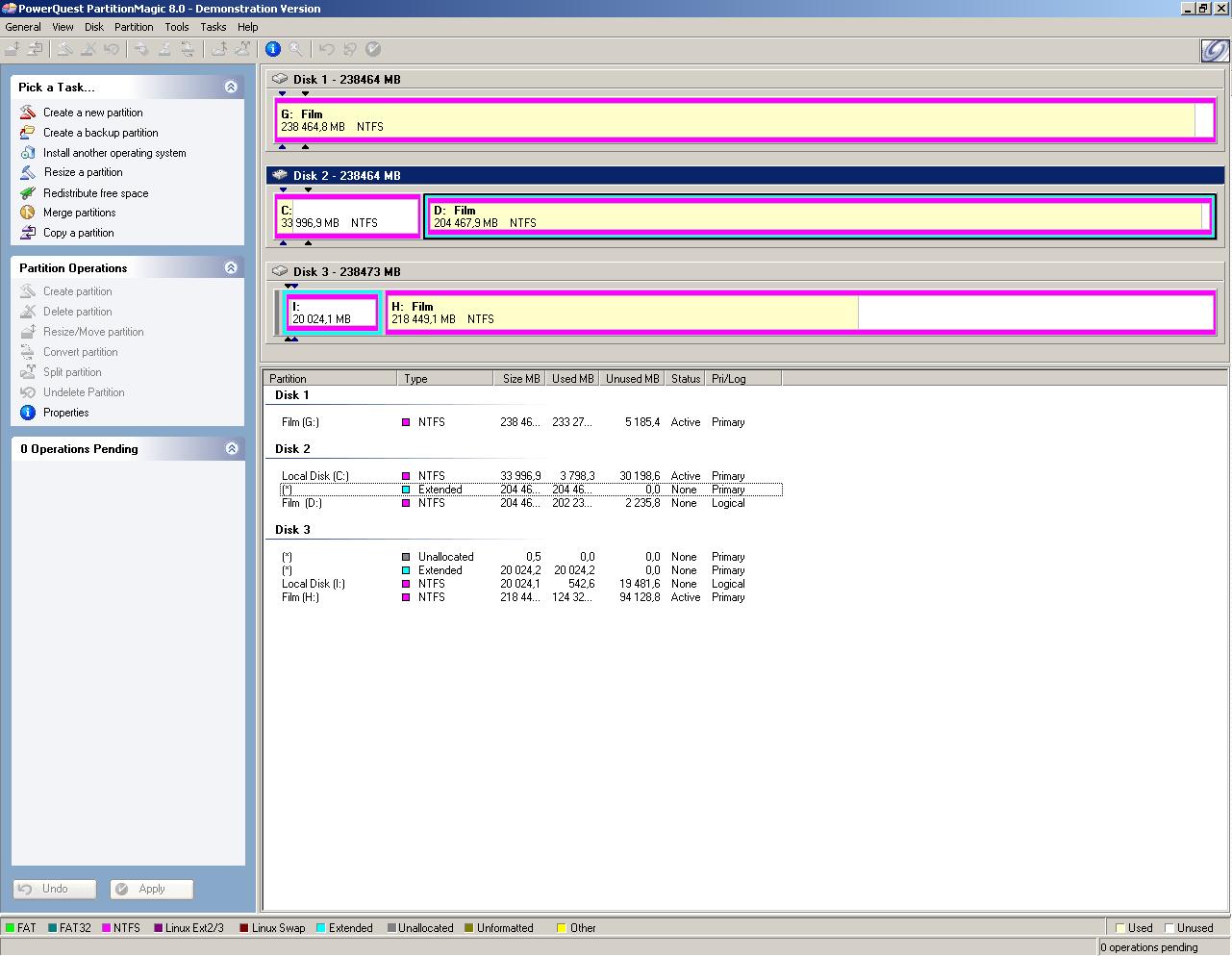
Task: Click the NTFS legend color swatch
Action: coord(106,928)
